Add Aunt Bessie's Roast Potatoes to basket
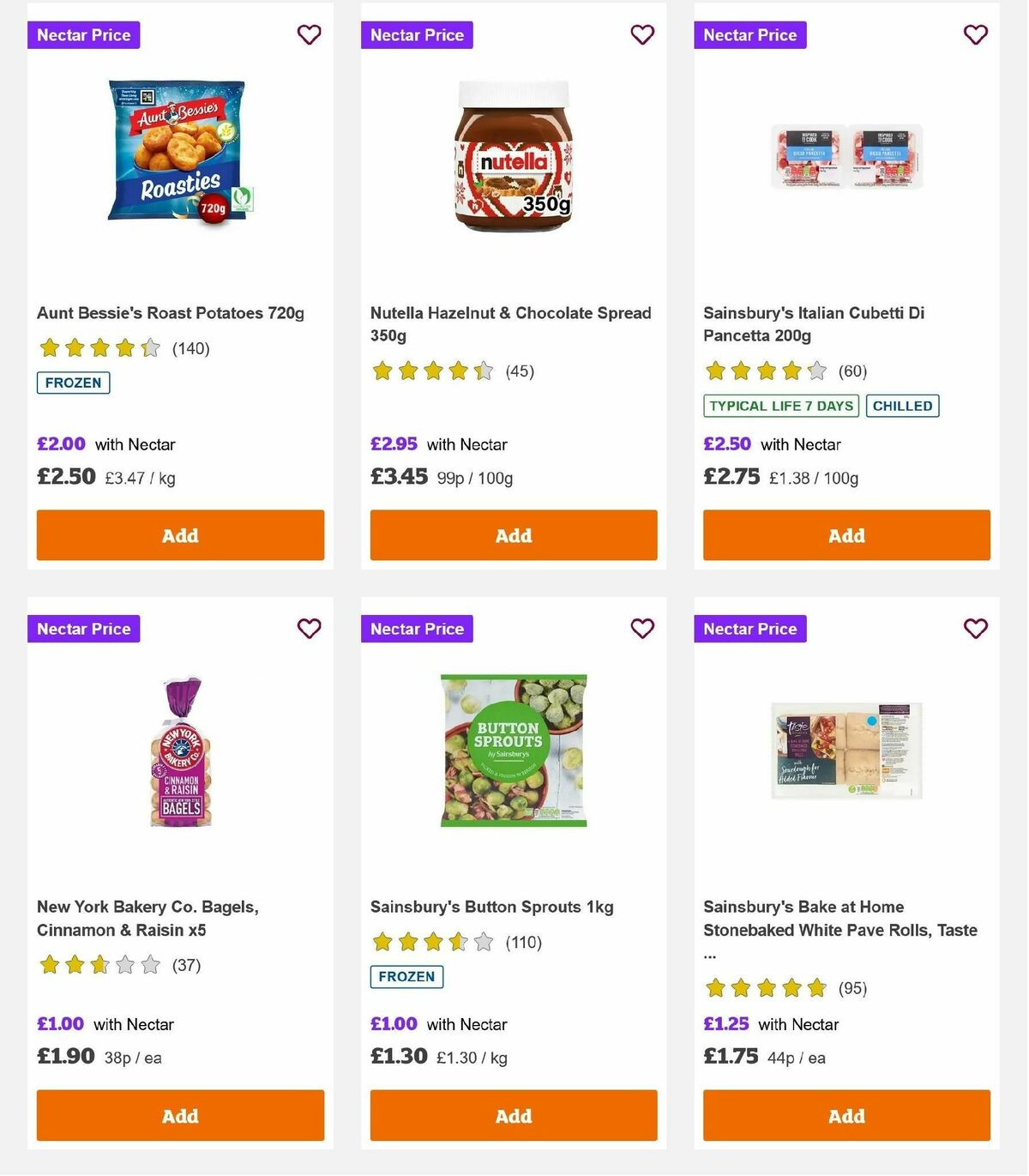Image resolution: width=1029 pixels, height=1176 pixels. [180, 535]
